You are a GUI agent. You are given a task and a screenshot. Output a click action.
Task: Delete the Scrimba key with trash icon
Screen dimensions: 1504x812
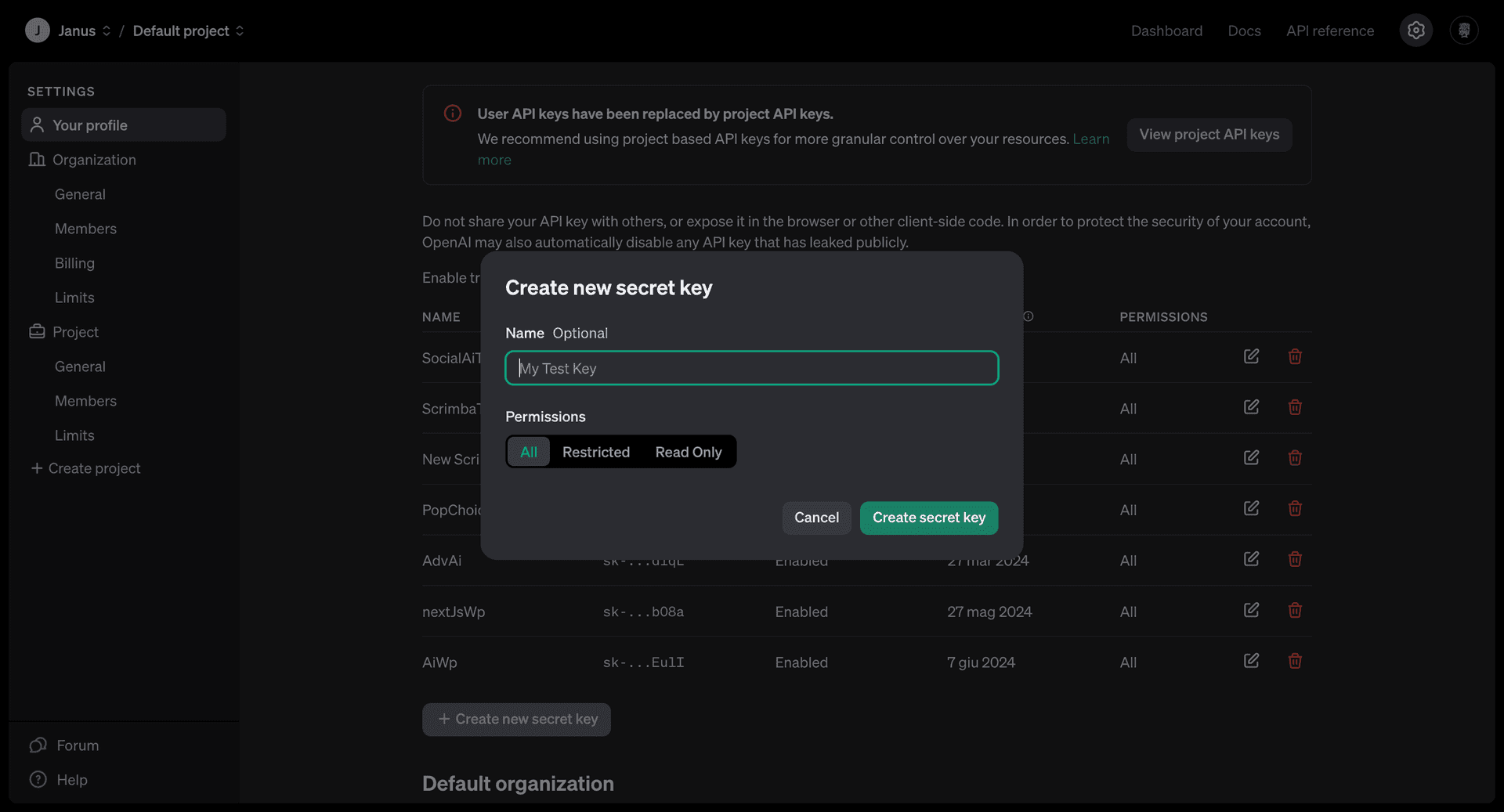point(1295,407)
